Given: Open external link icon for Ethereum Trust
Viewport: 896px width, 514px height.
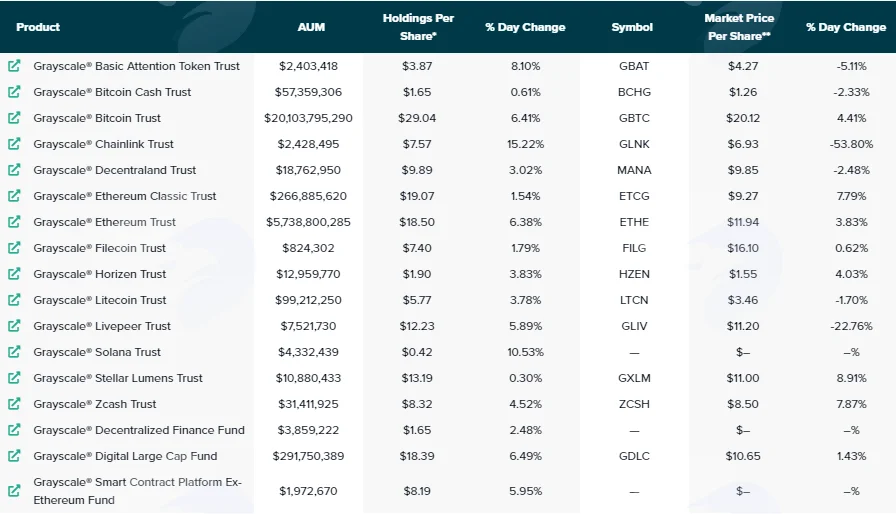Looking at the screenshot, I should pos(14,222).
